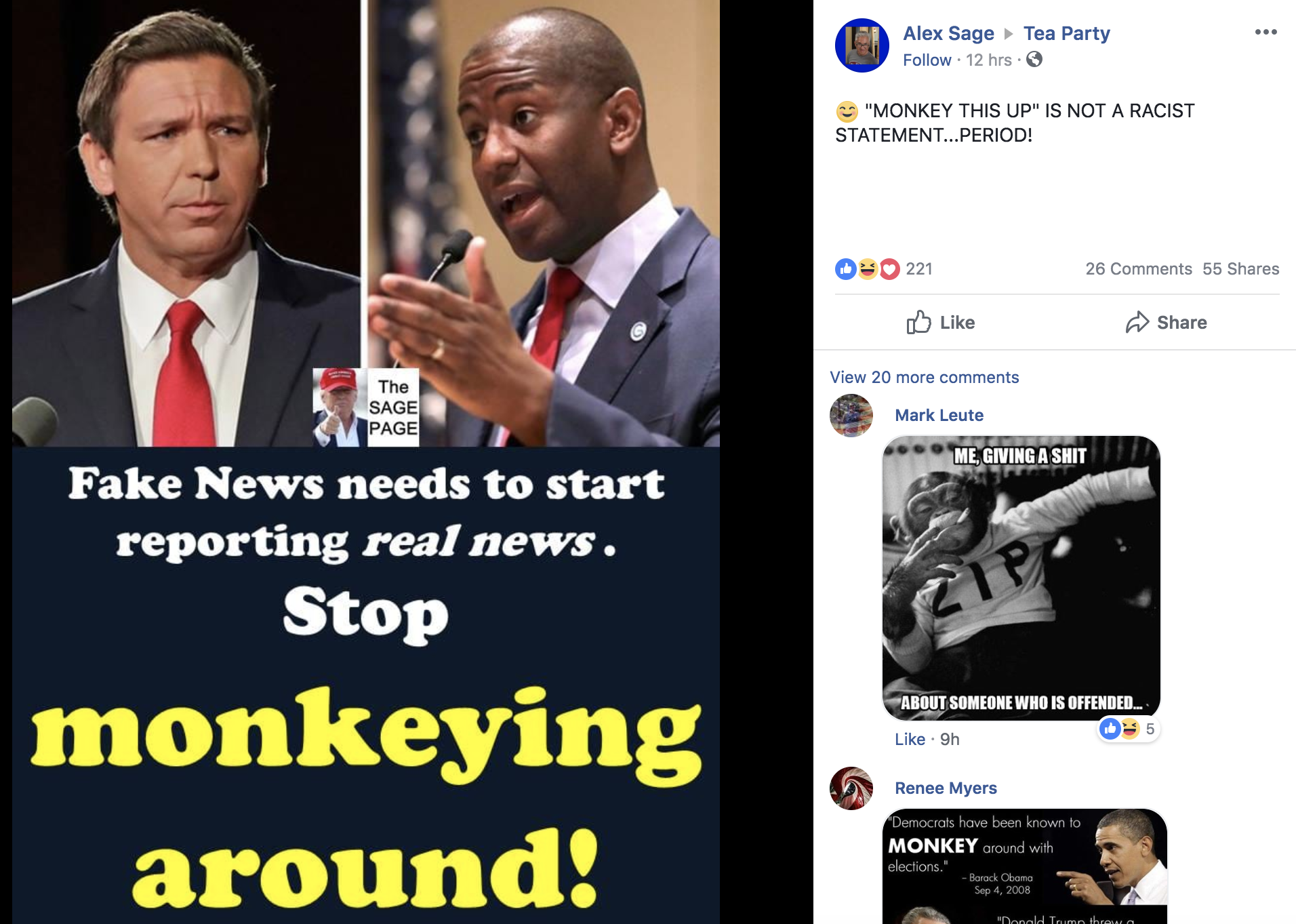Image resolution: width=1296 pixels, height=924 pixels.
Task: Open Renee Myers' Obama quote image
Action: 1025,866
